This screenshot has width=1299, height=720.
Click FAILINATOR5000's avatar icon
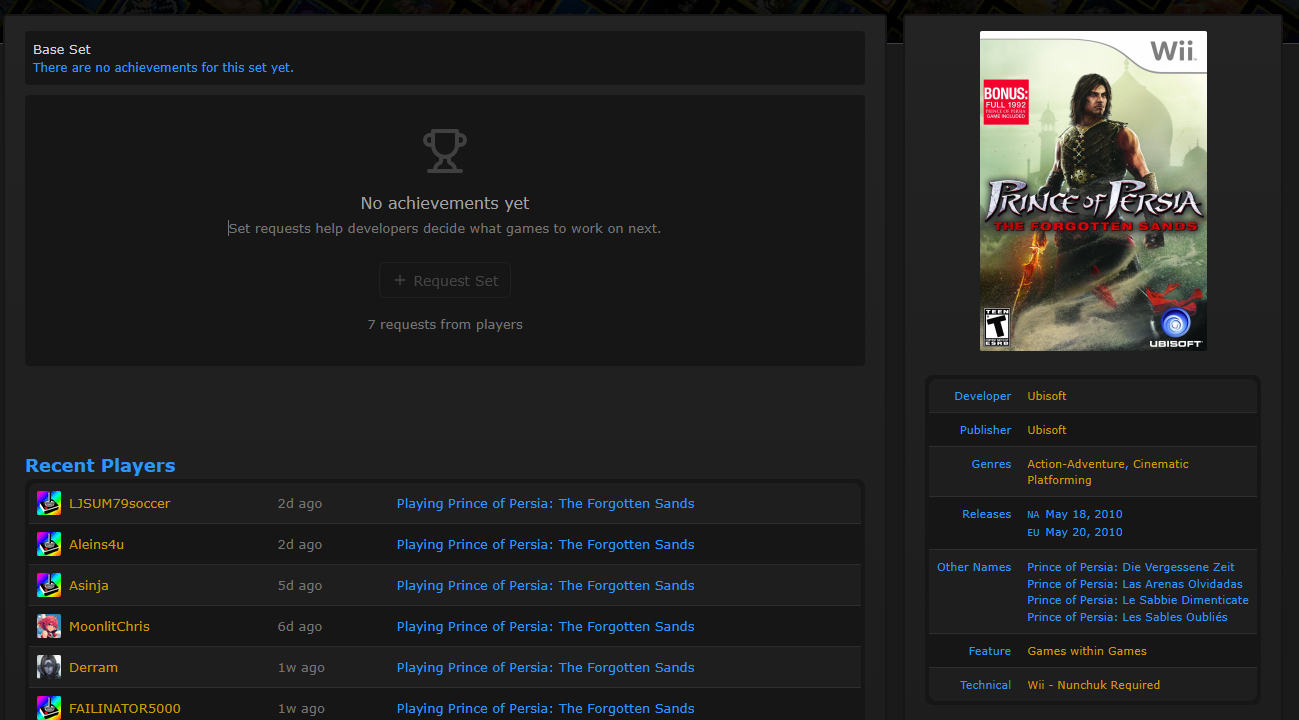pyautogui.click(x=49, y=708)
